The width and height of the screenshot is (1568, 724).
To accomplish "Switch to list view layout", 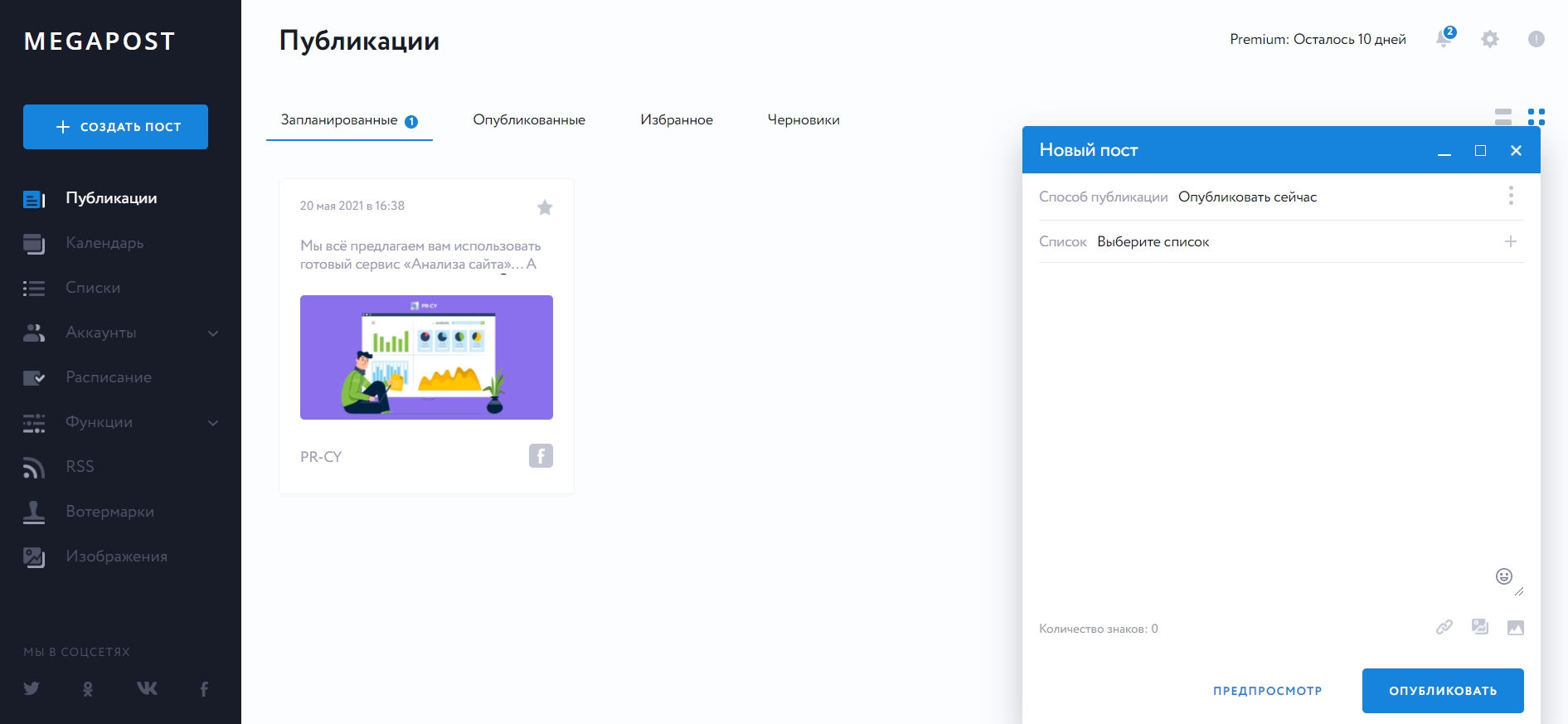I will tap(1503, 117).
